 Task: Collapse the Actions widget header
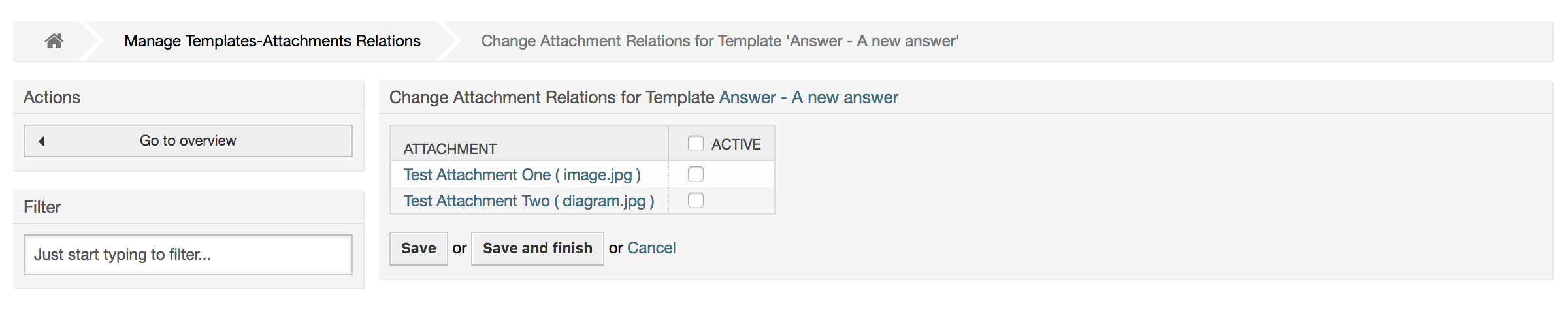coord(52,97)
